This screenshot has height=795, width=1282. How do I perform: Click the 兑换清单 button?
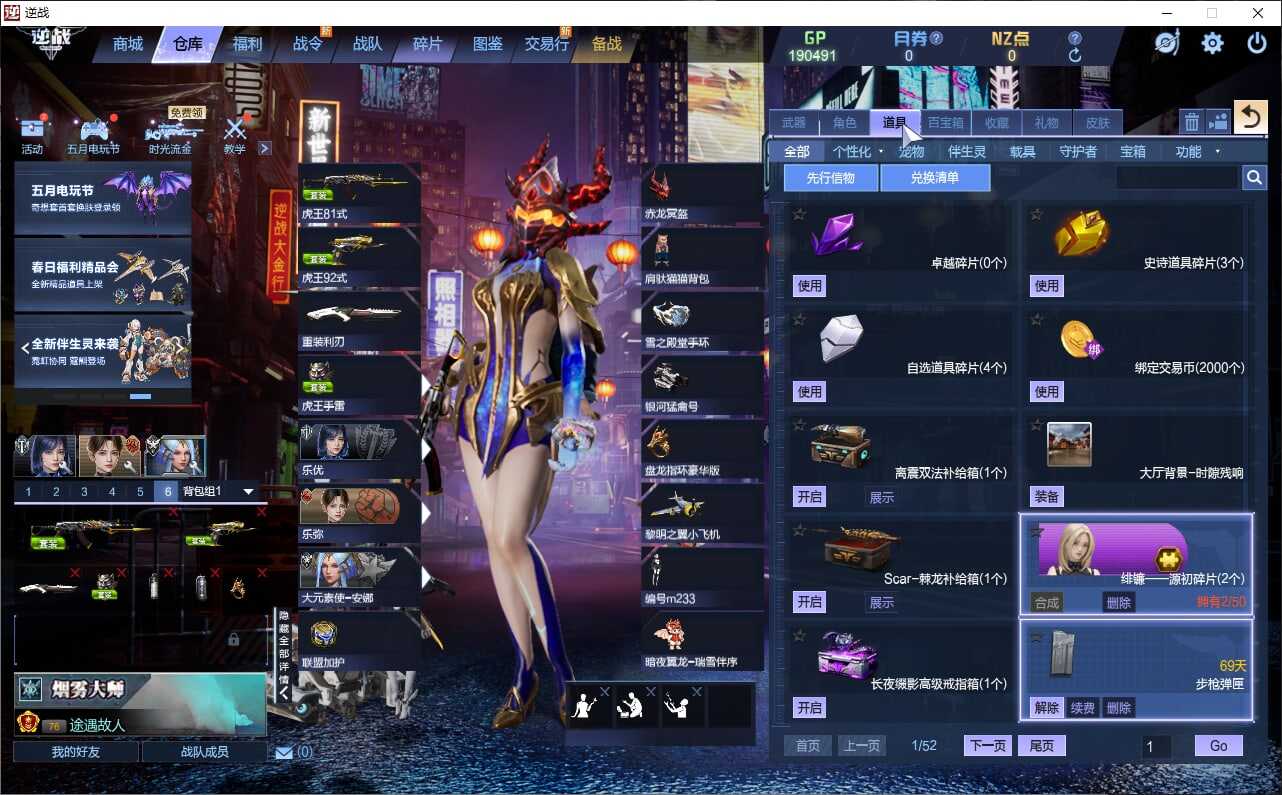coord(935,178)
